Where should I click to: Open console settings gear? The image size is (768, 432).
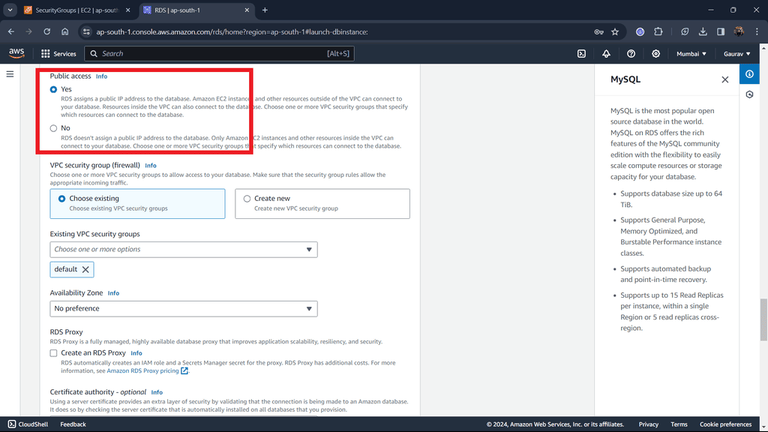(656, 54)
